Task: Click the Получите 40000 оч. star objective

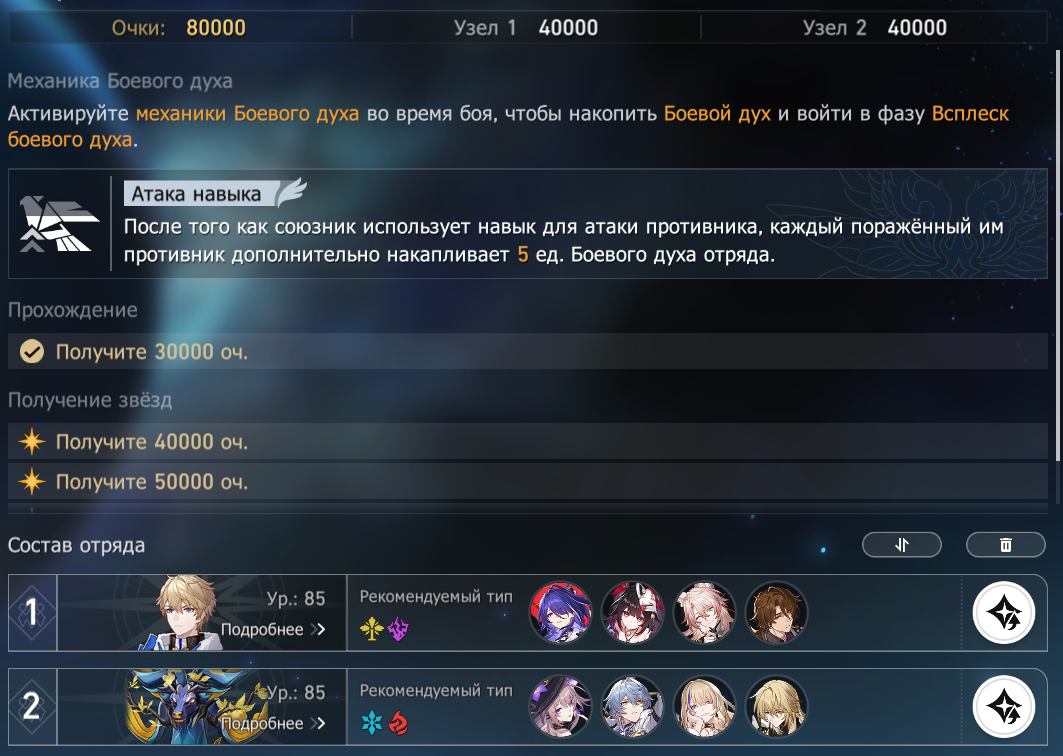Action: click(x=527, y=441)
